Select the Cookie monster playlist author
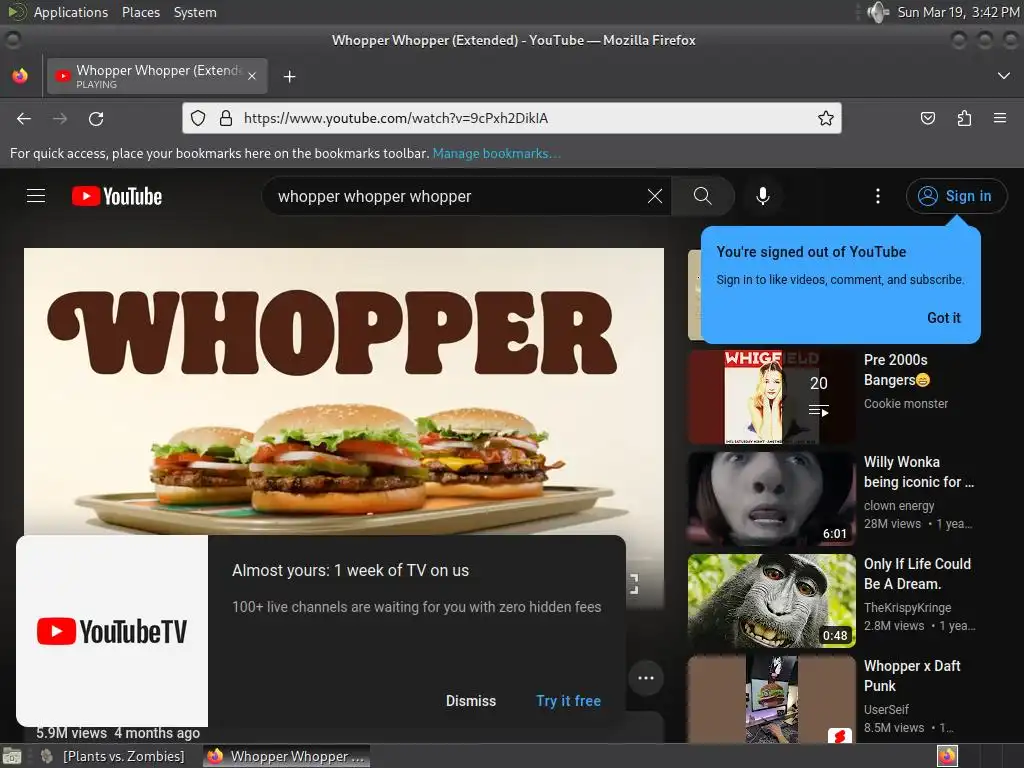Viewport: 1024px width, 768px height. coord(906,404)
